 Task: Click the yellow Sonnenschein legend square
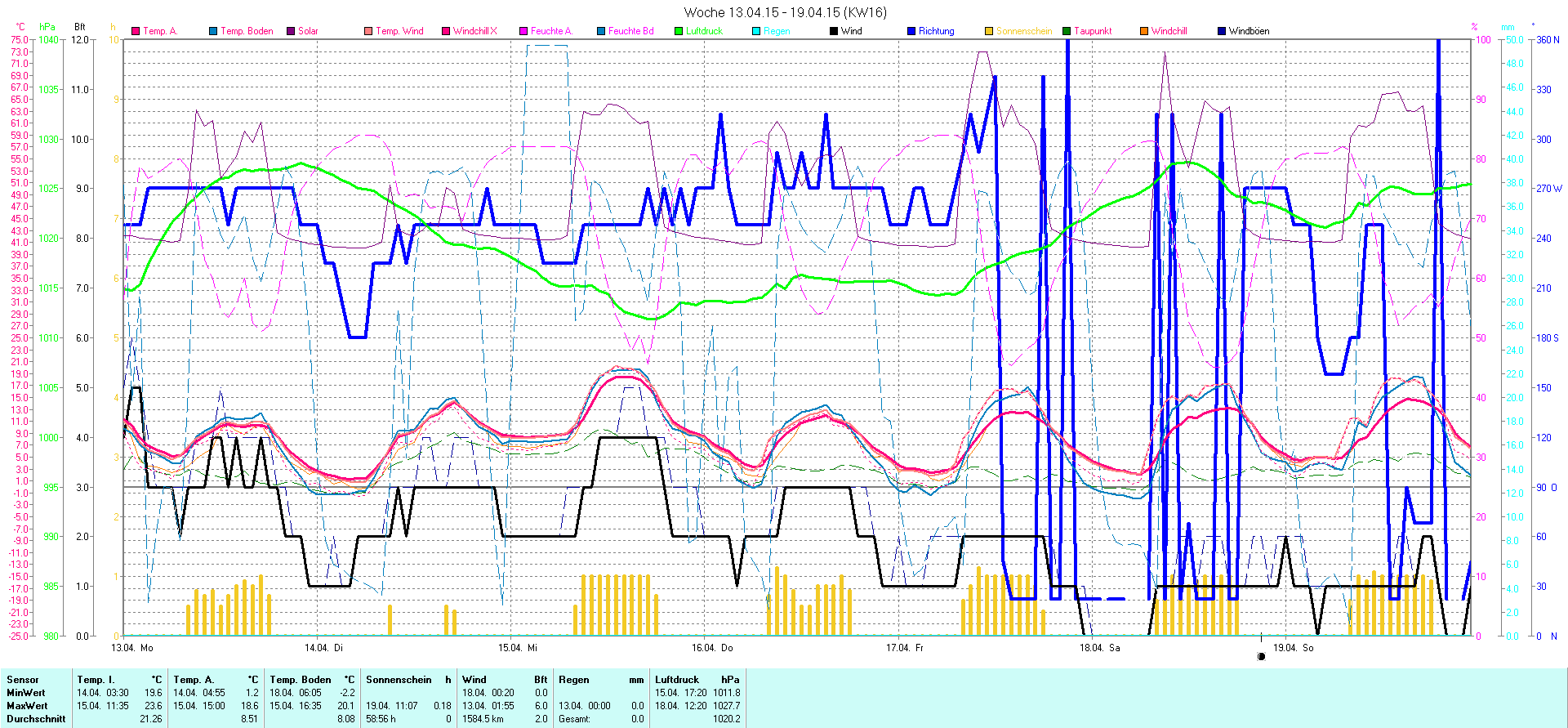point(989,31)
